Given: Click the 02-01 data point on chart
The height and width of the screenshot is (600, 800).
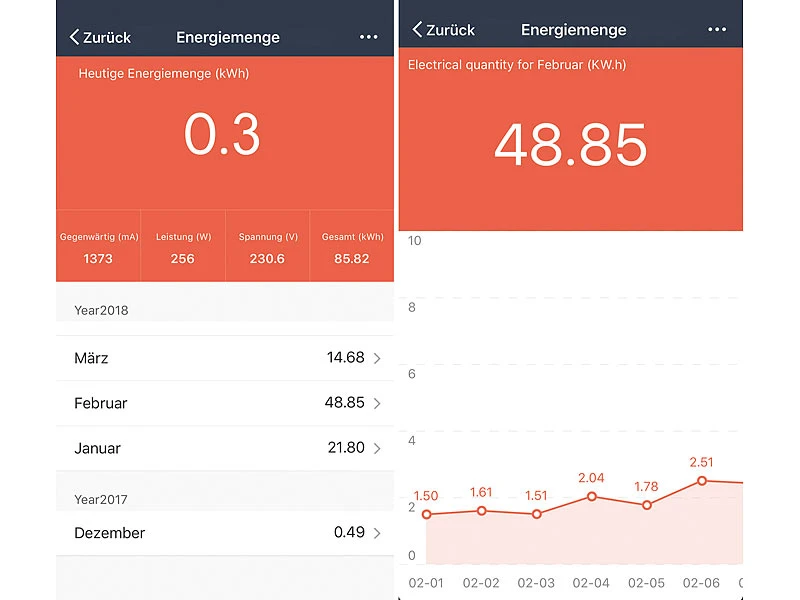Looking at the screenshot, I should (x=427, y=515).
